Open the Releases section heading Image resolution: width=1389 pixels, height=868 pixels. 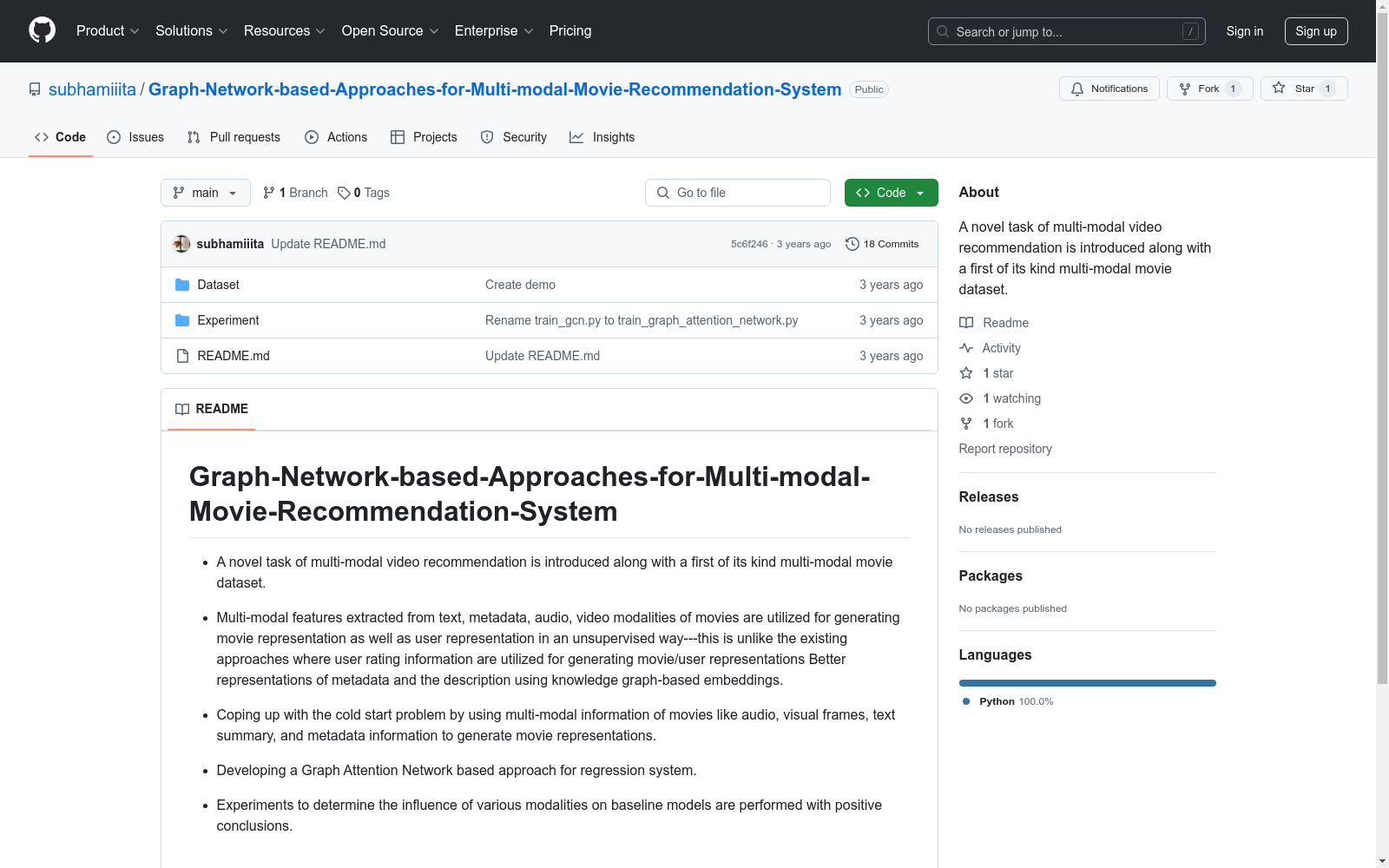(x=989, y=497)
